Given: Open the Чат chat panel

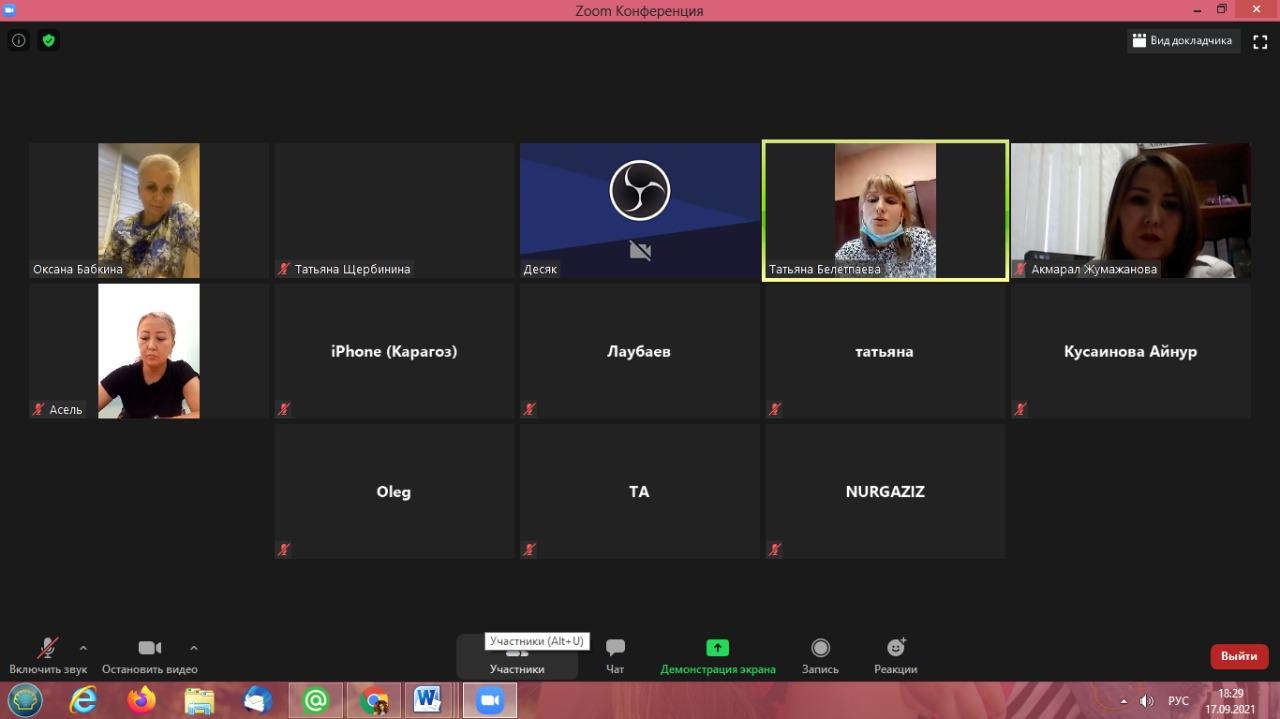Looking at the screenshot, I should click(x=615, y=656).
